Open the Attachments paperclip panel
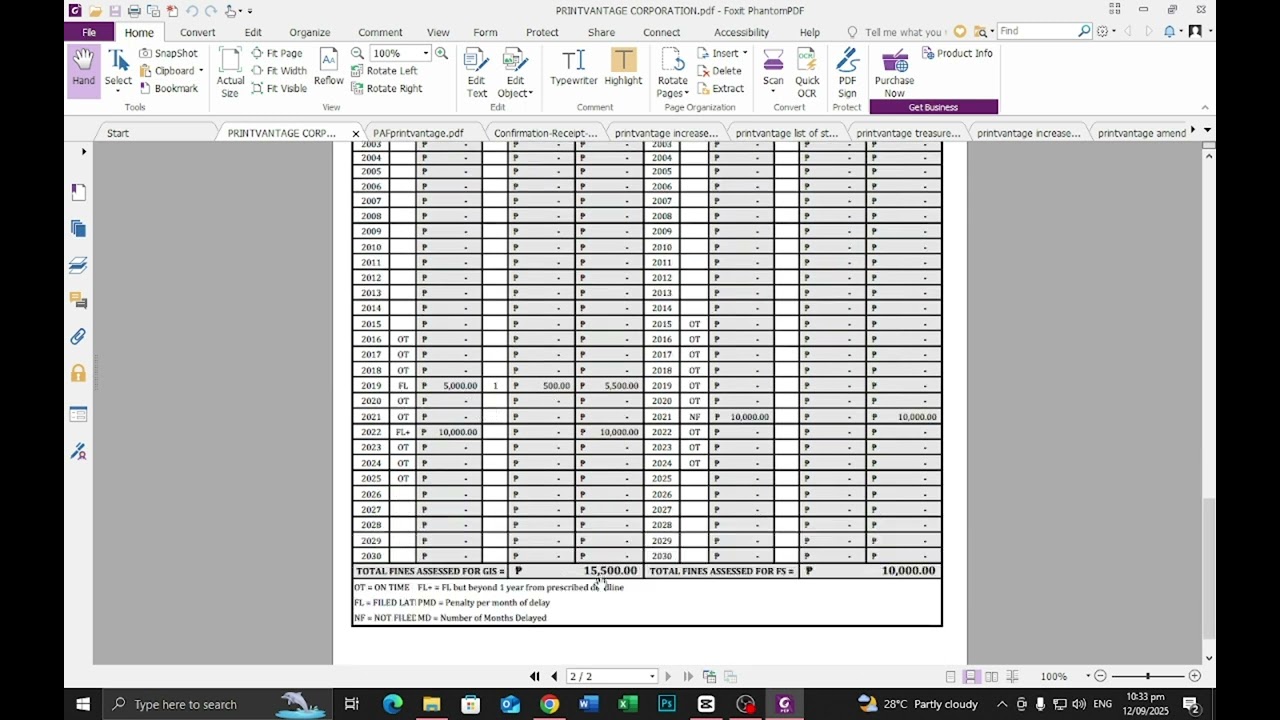The image size is (1280, 720). (78, 337)
